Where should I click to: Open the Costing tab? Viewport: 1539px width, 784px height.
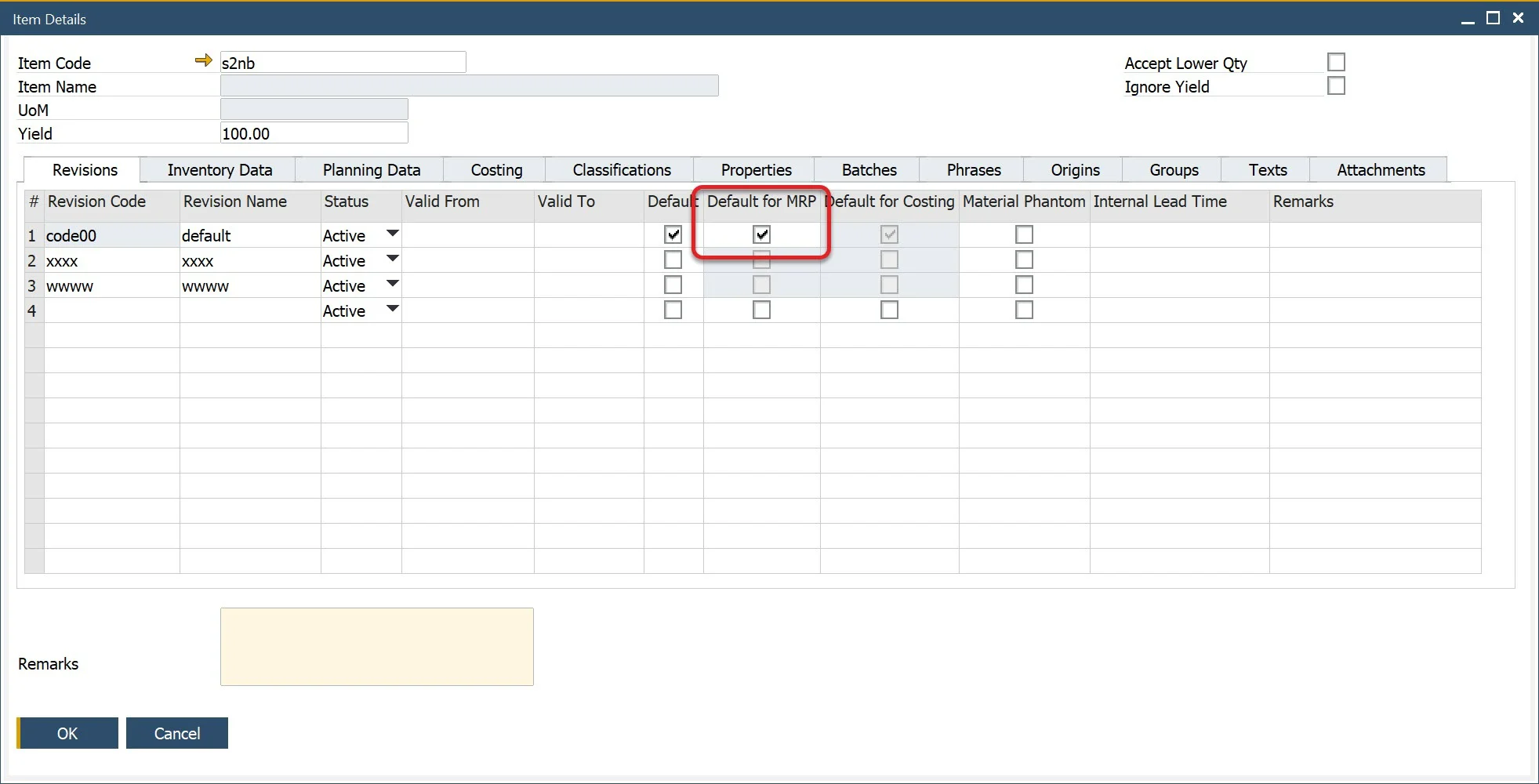click(x=496, y=170)
